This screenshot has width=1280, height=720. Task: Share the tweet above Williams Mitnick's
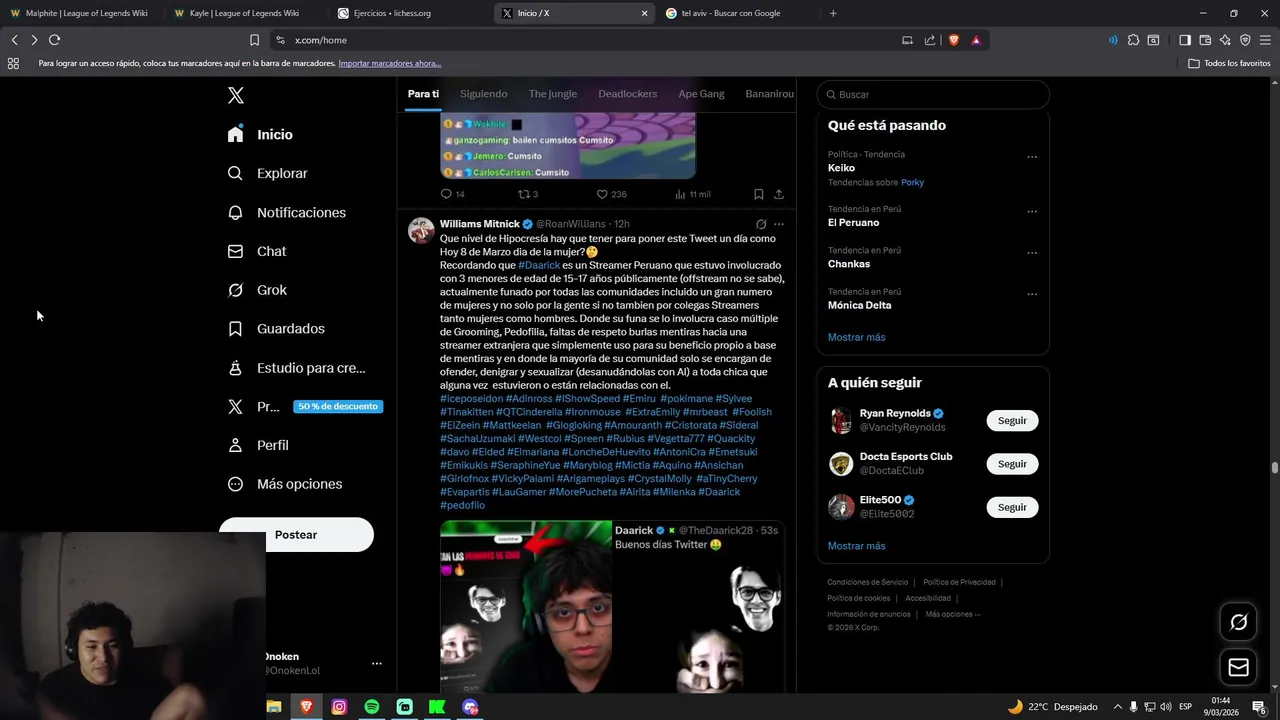[778, 194]
